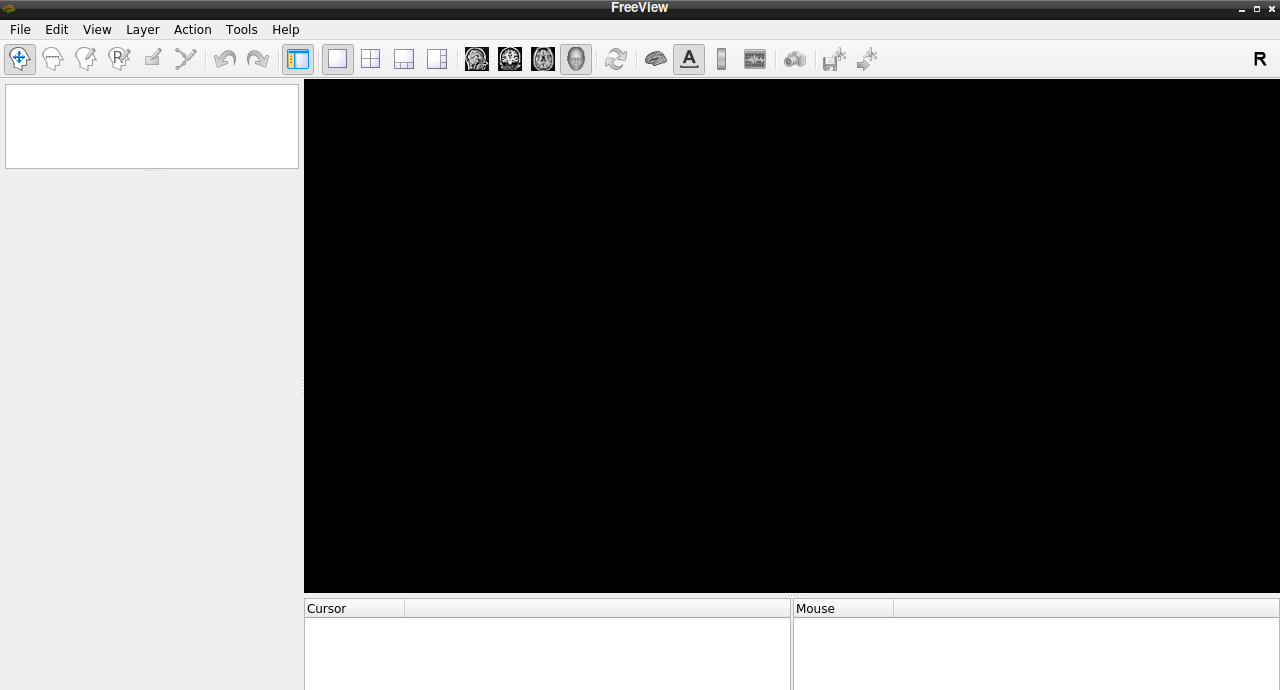The width and height of the screenshot is (1280, 690).
Task: Select the Point Set Edit tool
Action: [x=185, y=60]
